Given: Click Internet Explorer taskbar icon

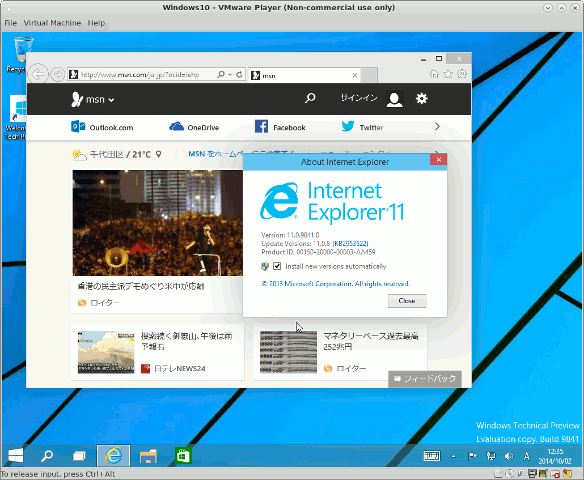Looking at the screenshot, I should pos(113,455).
